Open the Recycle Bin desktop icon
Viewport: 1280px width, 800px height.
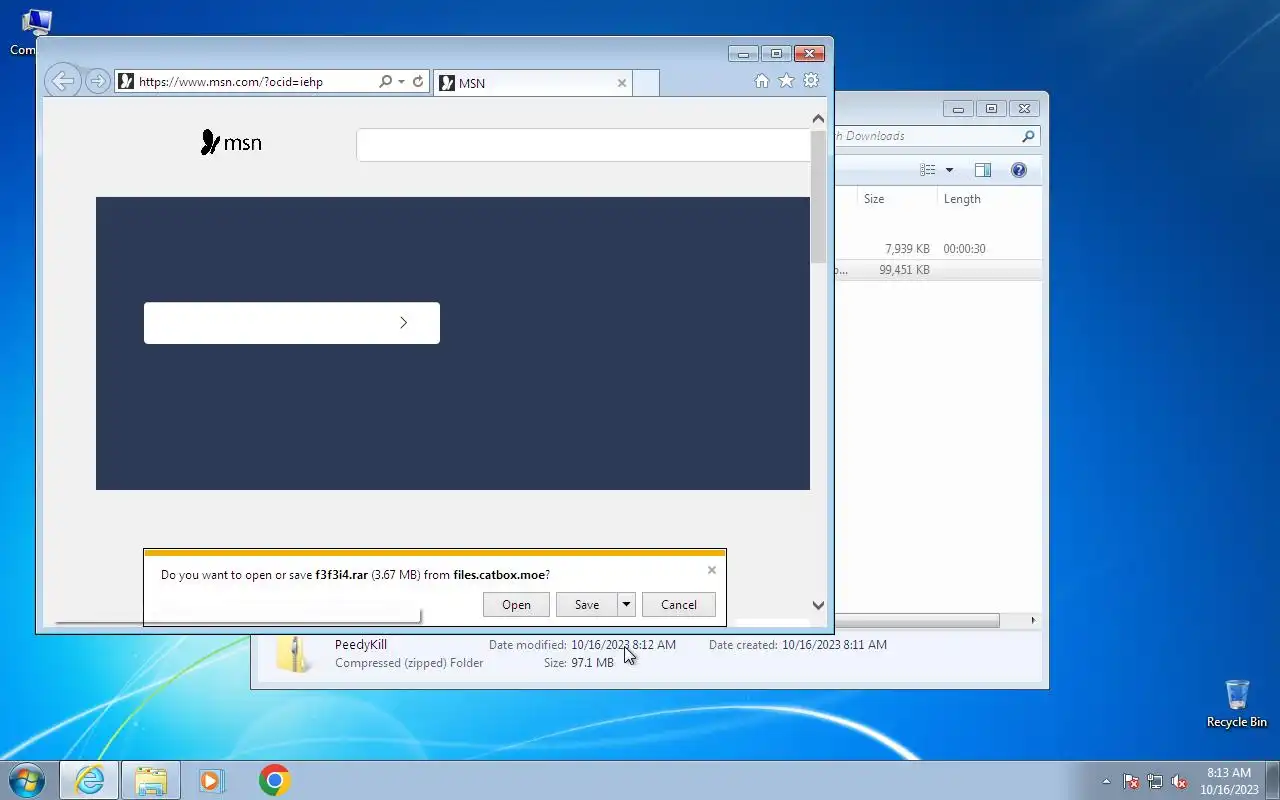pyautogui.click(x=1237, y=704)
